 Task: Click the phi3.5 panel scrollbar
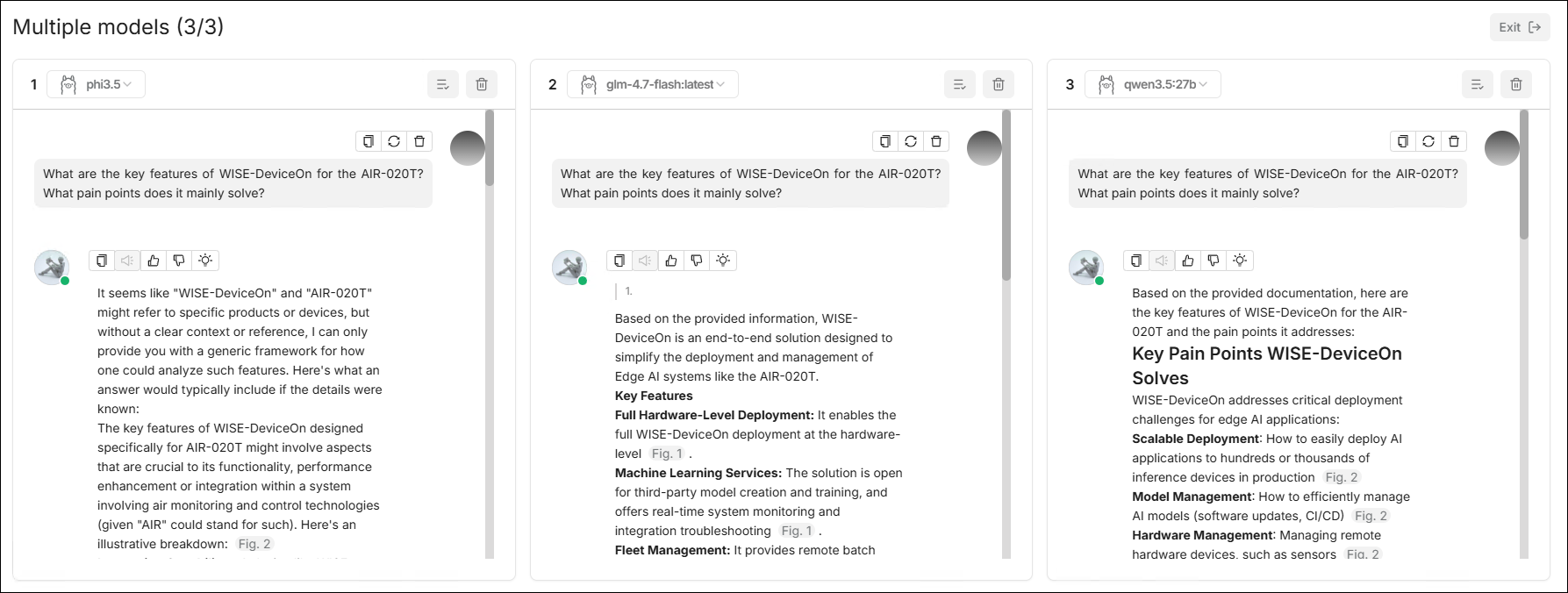(x=490, y=147)
